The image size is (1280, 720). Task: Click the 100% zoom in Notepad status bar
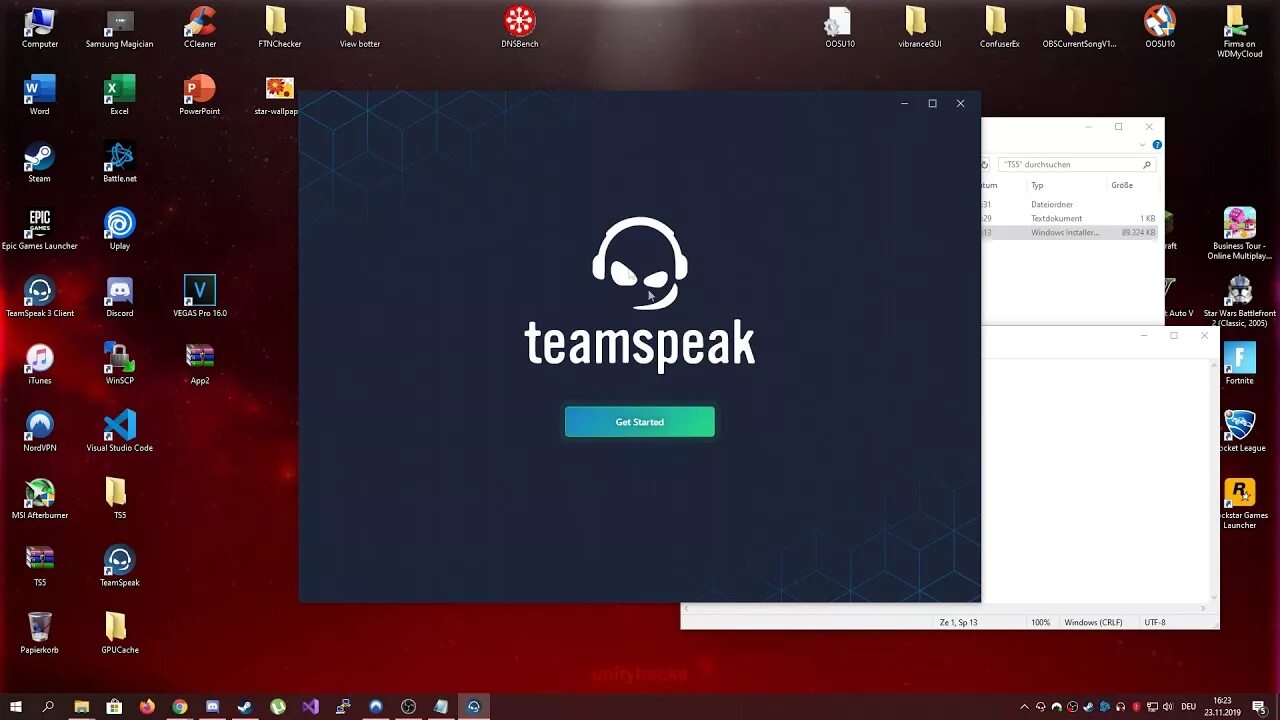1041,622
